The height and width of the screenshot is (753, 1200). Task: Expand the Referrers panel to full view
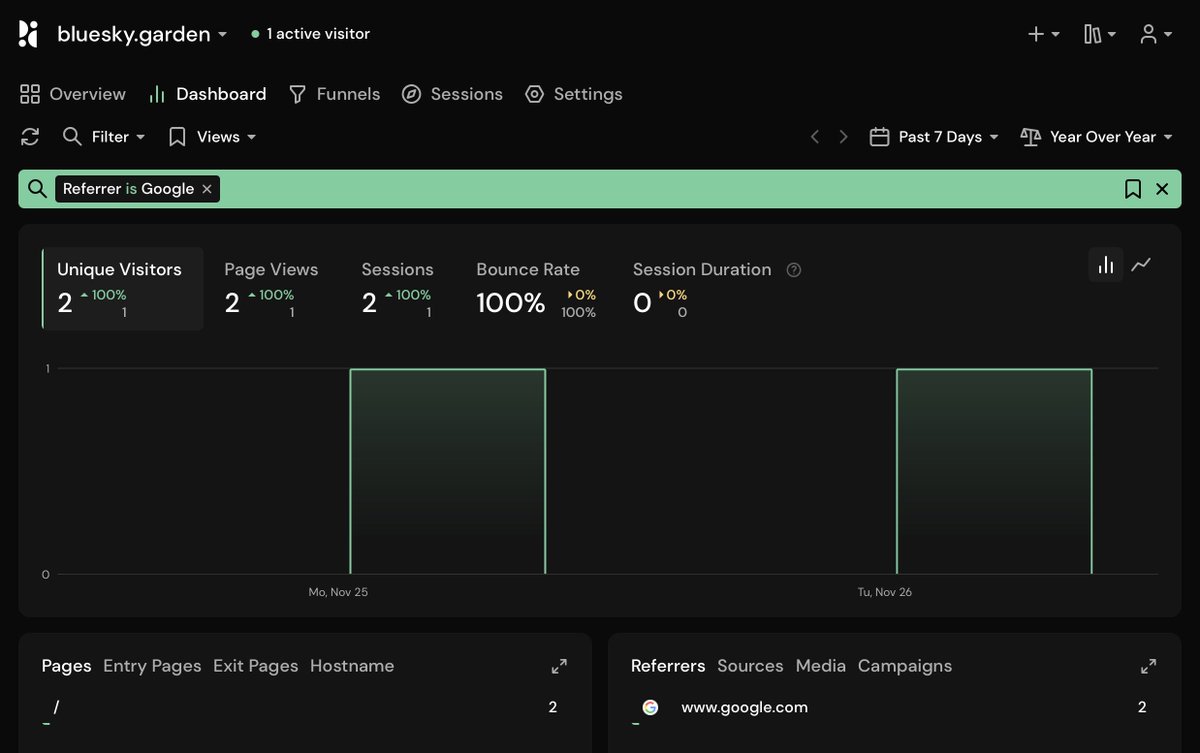[x=1148, y=665]
